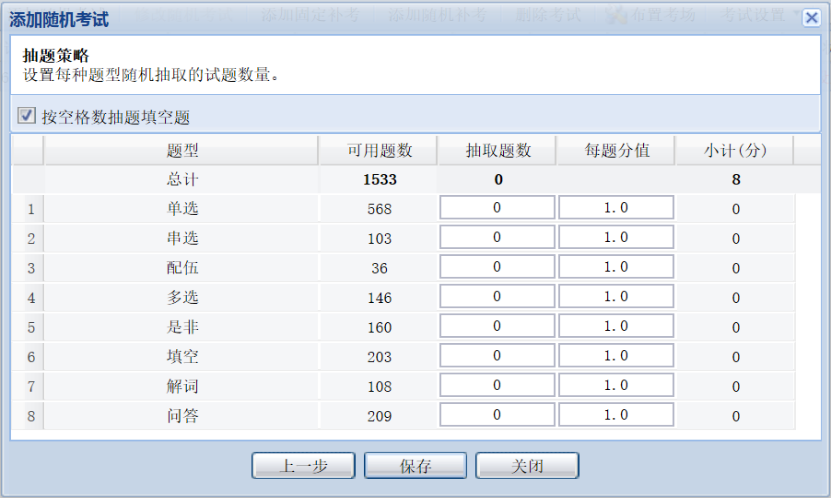Select 抽取题数 input for 串选
The width and height of the screenshot is (831, 498).
497,238
